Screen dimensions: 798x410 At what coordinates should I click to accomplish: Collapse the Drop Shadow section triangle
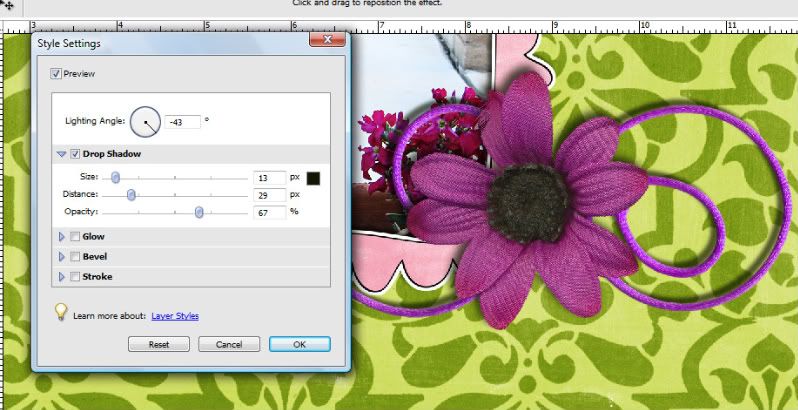pos(62,154)
